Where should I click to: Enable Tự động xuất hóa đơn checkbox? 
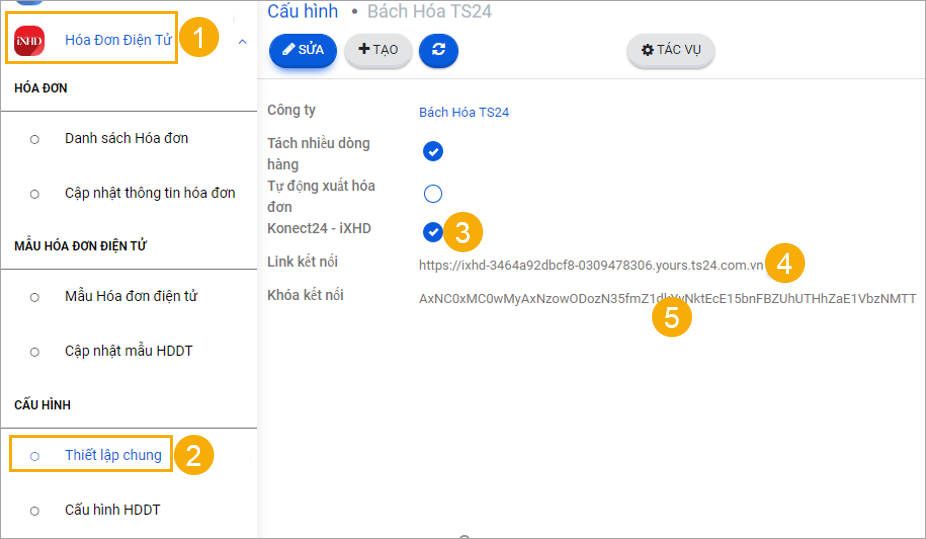click(433, 193)
